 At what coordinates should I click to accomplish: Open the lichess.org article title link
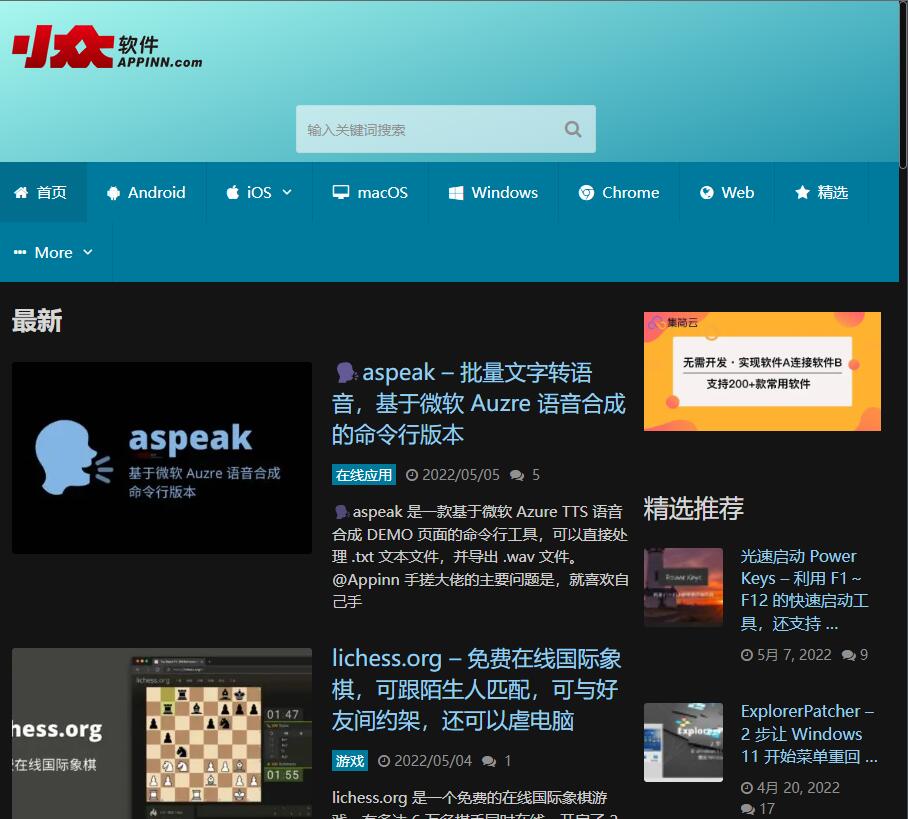click(x=476, y=690)
